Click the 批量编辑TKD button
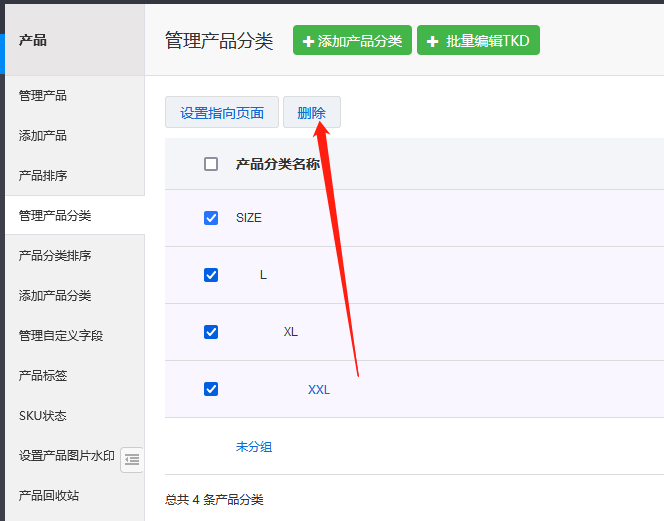Image resolution: width=664 pixels, height=521 pixels. coord(478,41)
